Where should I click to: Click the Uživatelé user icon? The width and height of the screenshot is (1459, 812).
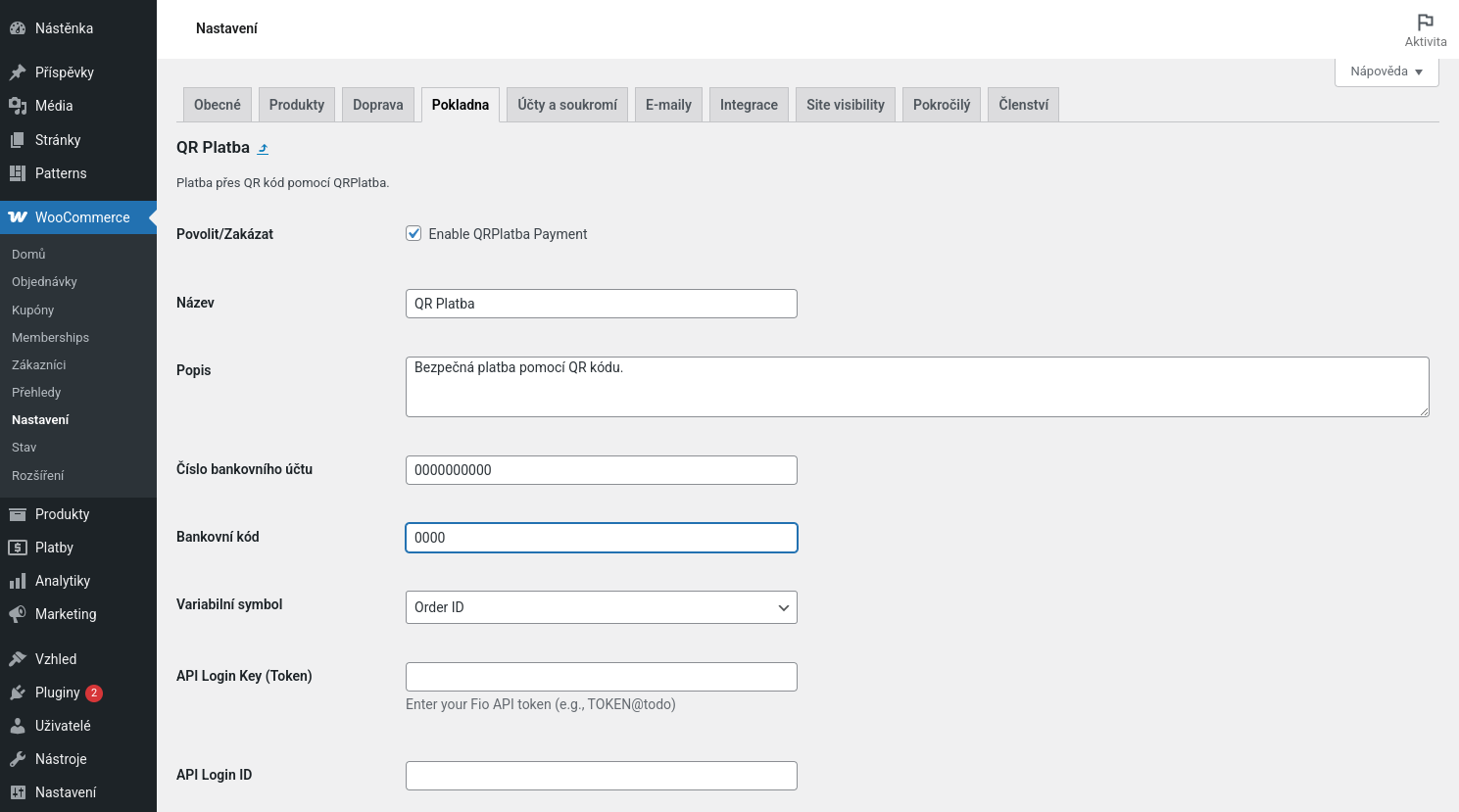(x=18, y=726)
